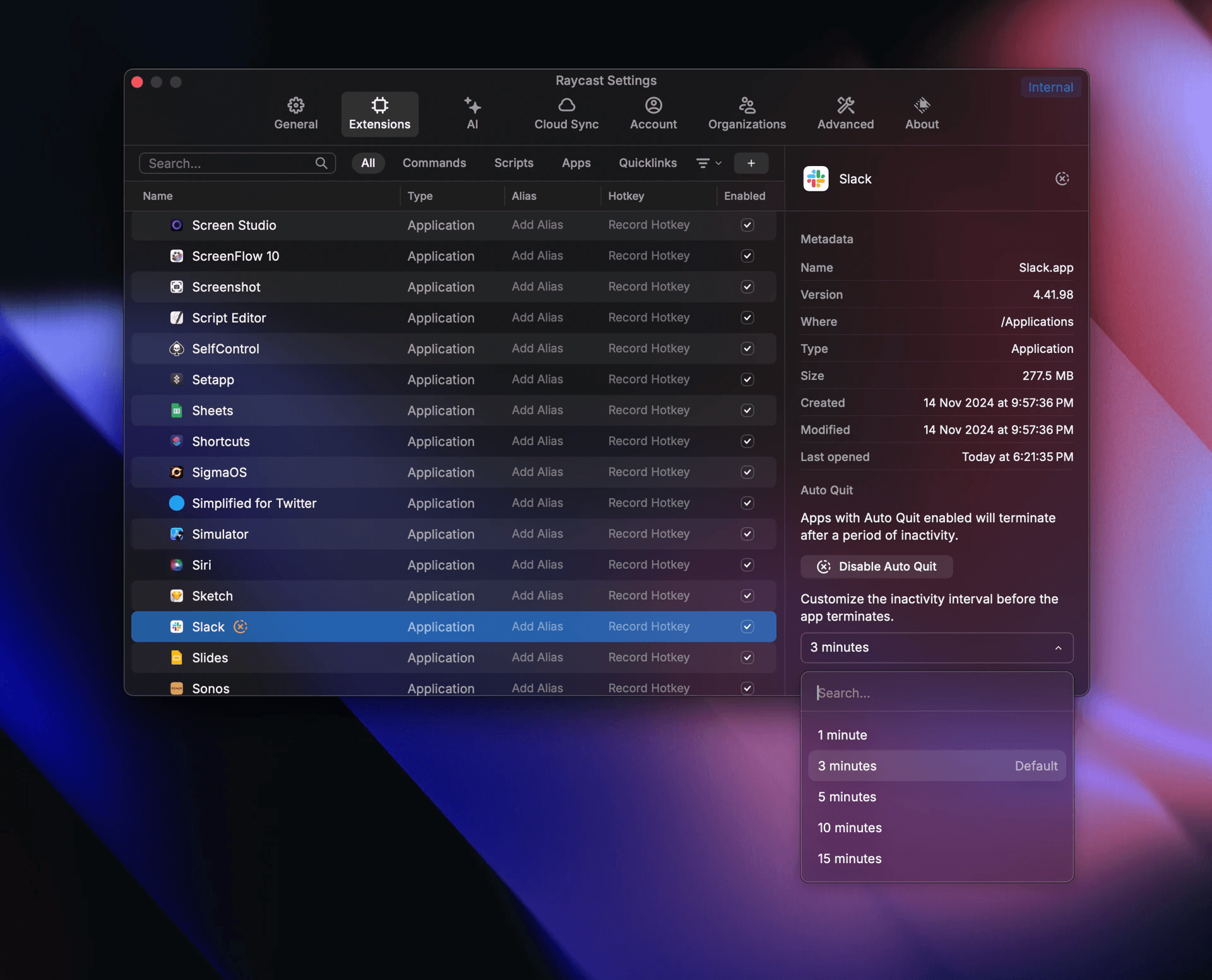Screen dimensions: 1212x980
Task: Click the plus icon to add an extension
Action: [x=751, y=163]
